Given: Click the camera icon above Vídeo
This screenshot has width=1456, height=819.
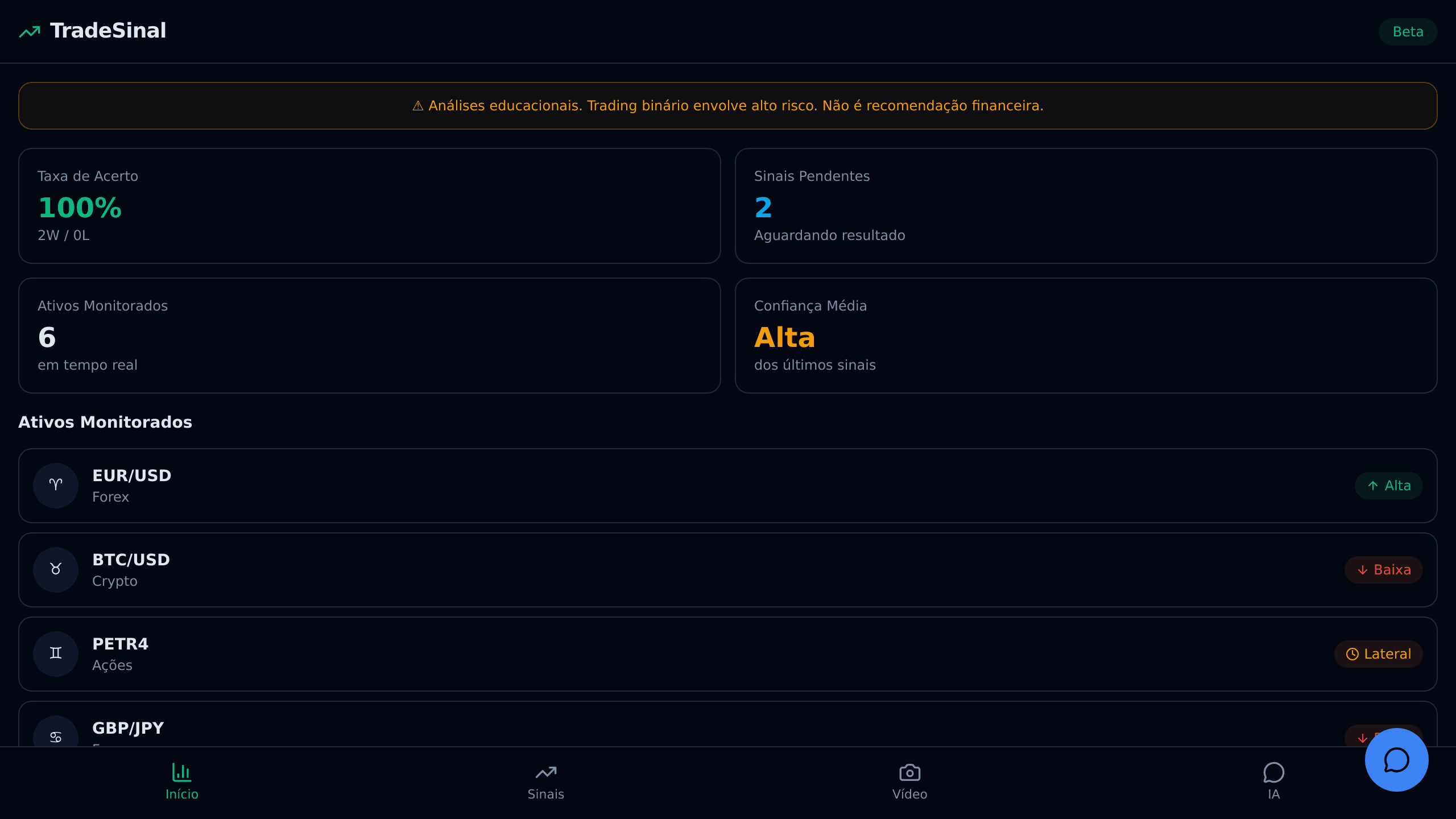Looking at the screenshot, I should pos(910,772).
